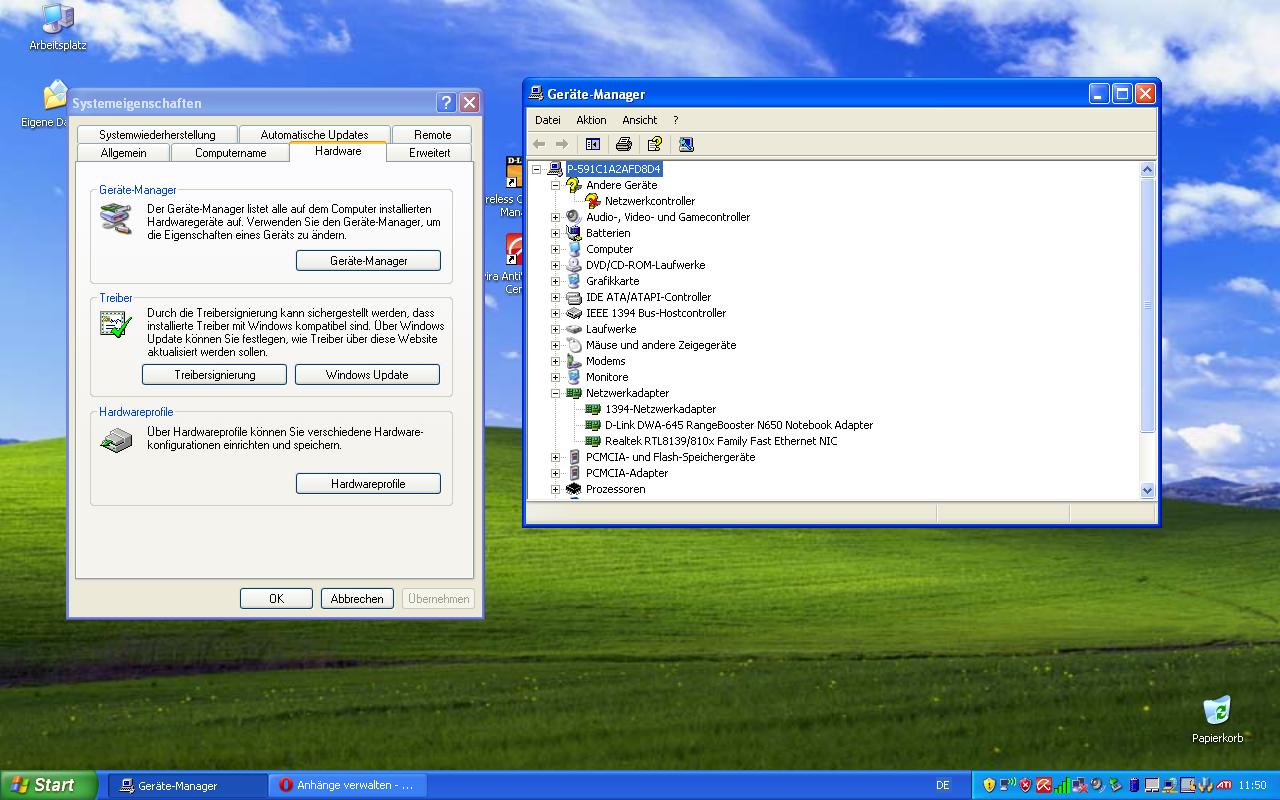Viewport: 1280px width, 800px height.
Task: Click the Windows Update button
Action: pyautogui.click(x=368, y=375)
